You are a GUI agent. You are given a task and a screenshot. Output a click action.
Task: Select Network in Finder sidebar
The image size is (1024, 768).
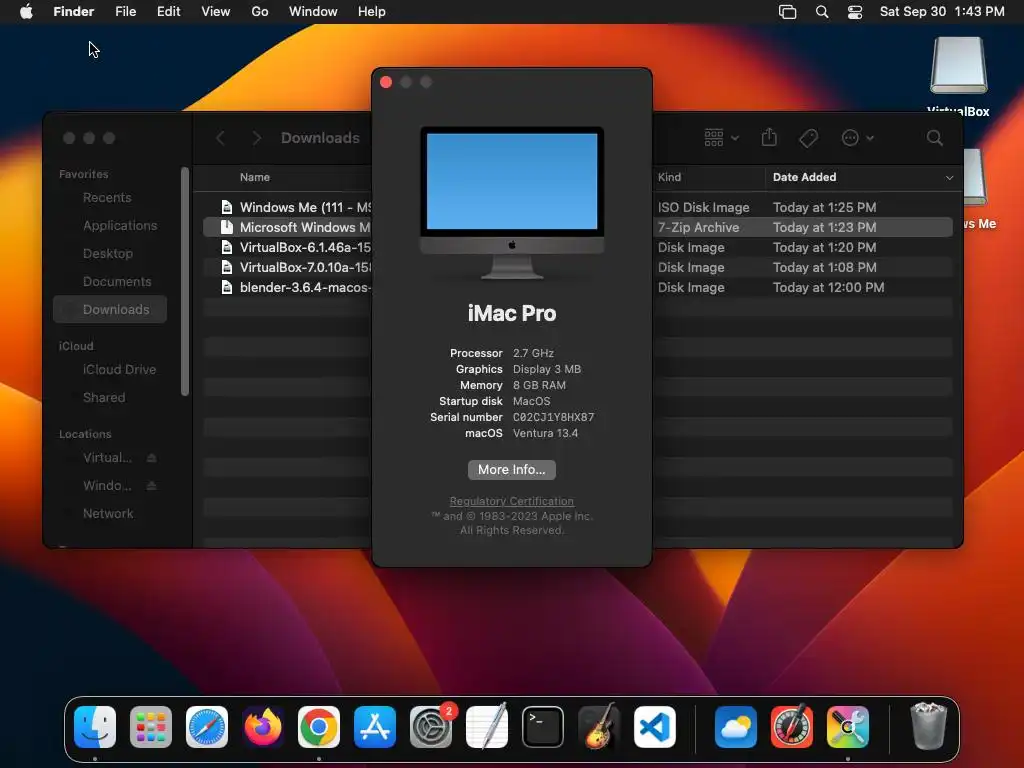click(108, 514)
